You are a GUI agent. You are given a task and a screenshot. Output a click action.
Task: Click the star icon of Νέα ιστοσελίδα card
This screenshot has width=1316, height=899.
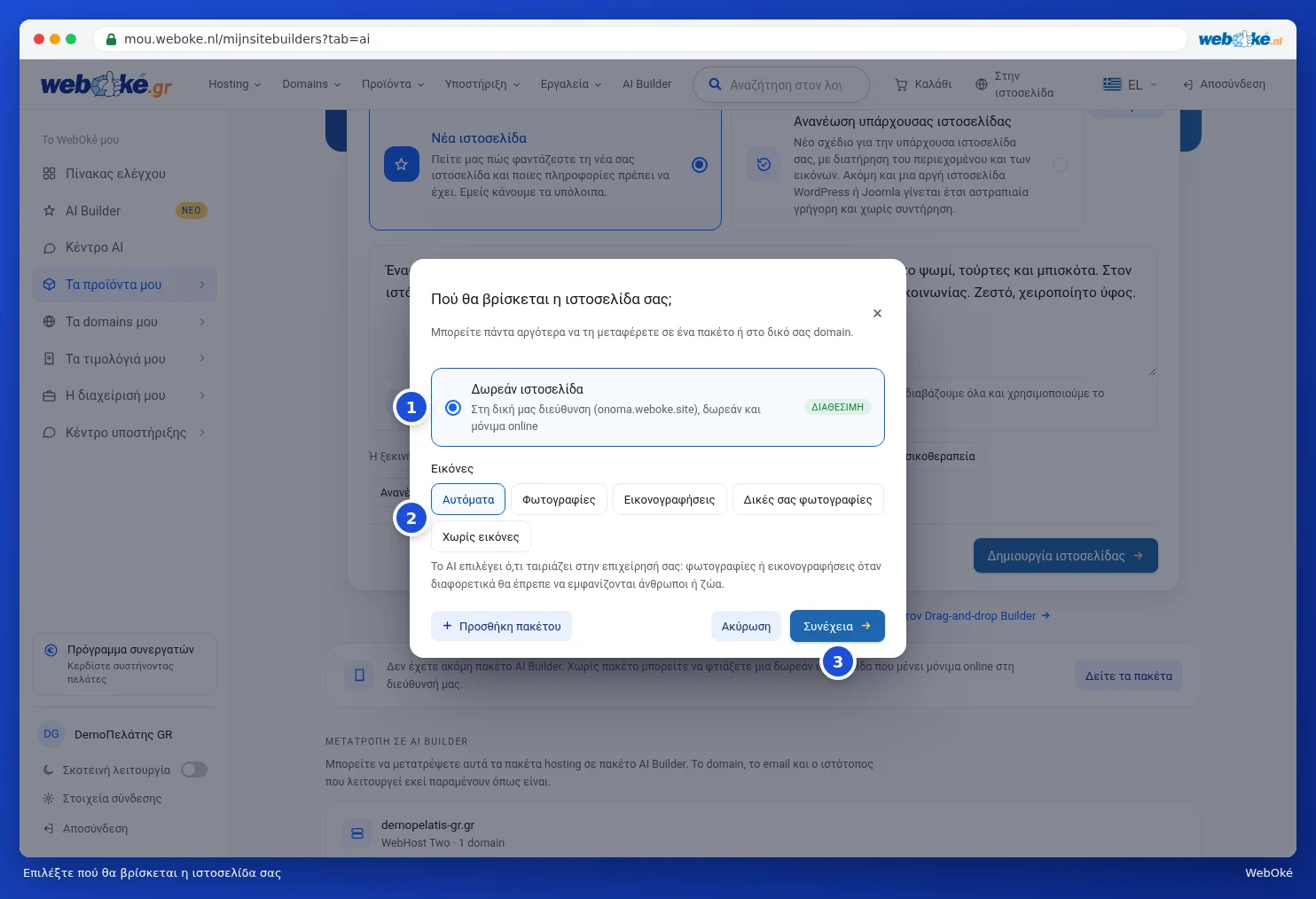tap(401, 164)
